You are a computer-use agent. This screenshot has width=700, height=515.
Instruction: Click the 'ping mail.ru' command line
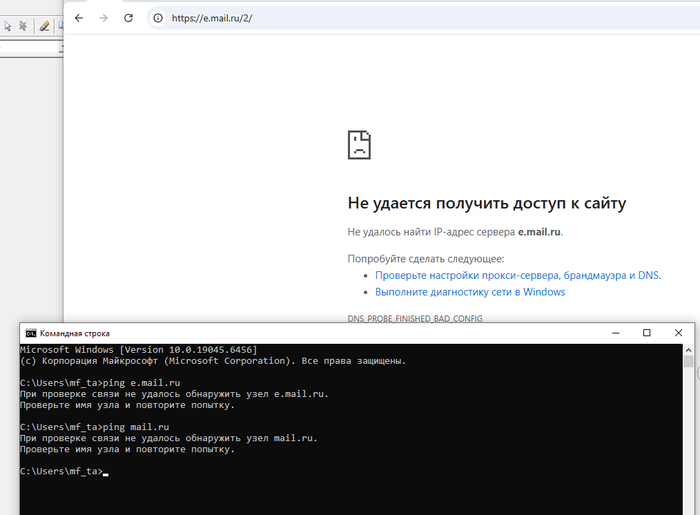(x=95, y=427)
